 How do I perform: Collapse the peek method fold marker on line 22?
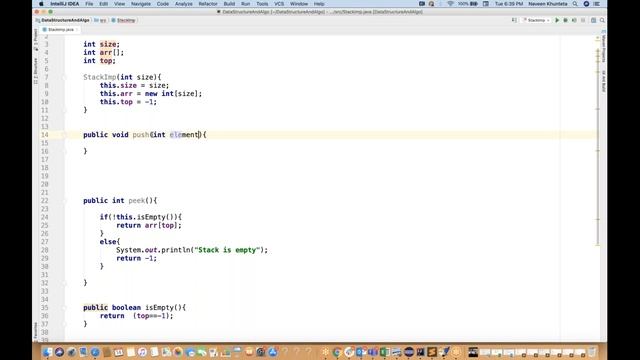point(64,200)
